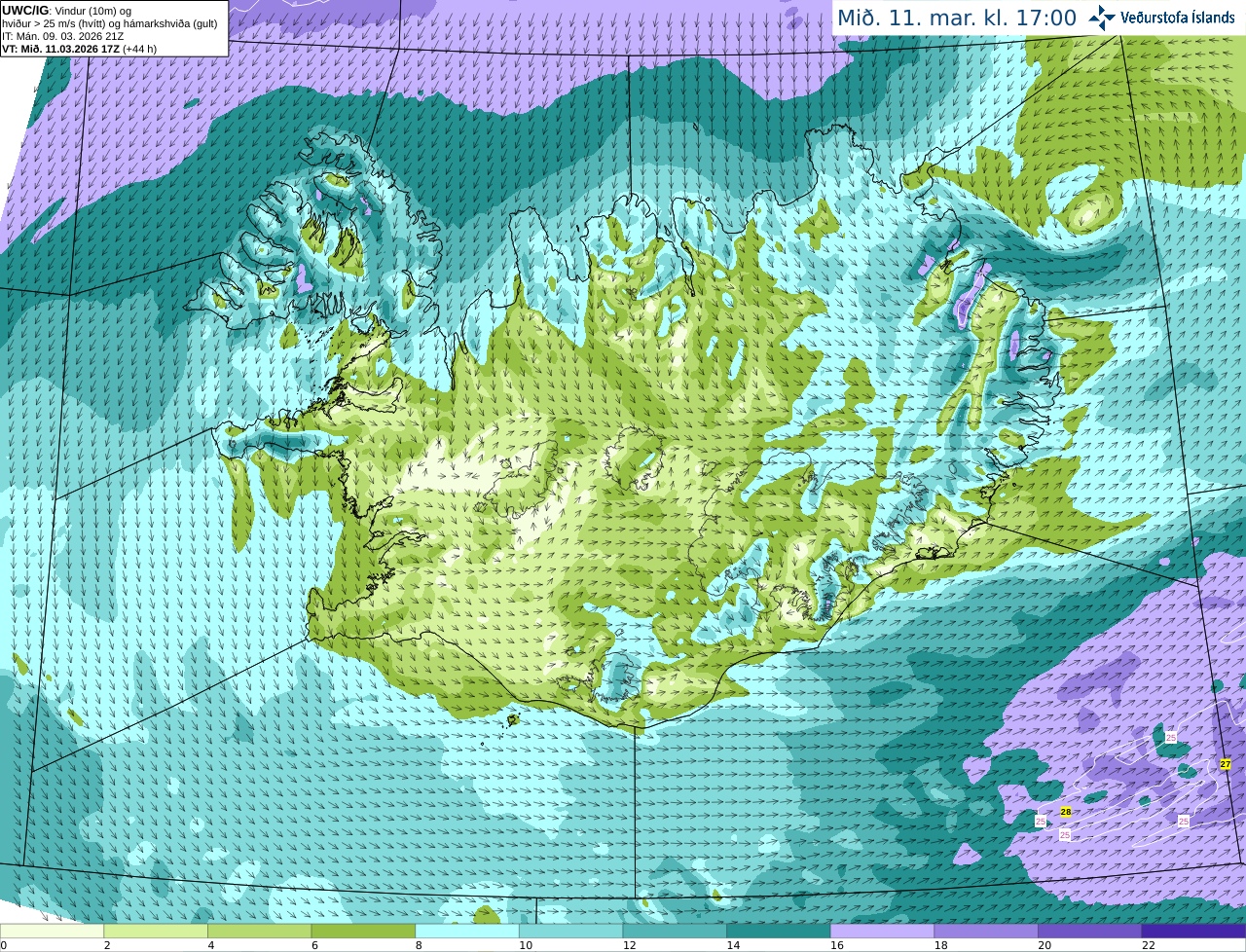
Task: Select the yellow max gust label 28
Action: (x=1066, y=811)
